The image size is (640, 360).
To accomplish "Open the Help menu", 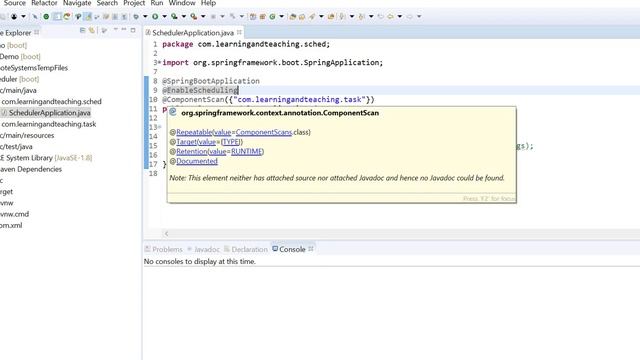I will coord(208,3).
